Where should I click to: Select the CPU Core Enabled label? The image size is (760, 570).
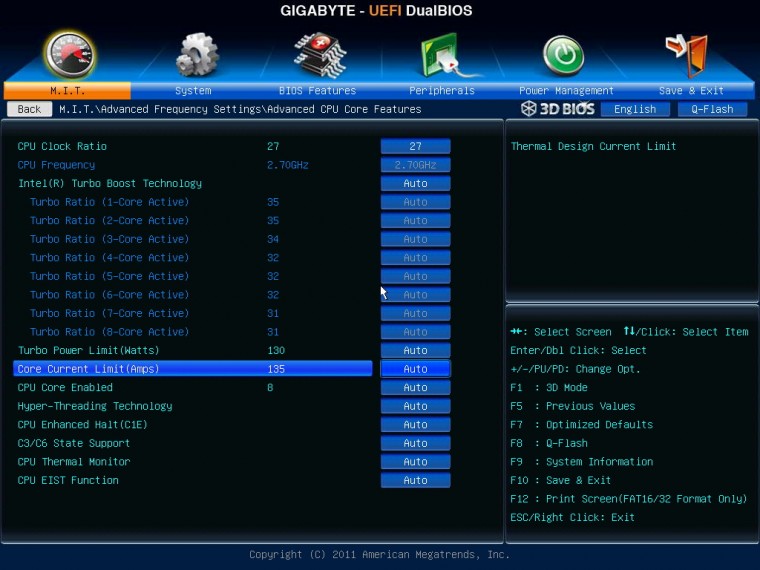[65, 388]
